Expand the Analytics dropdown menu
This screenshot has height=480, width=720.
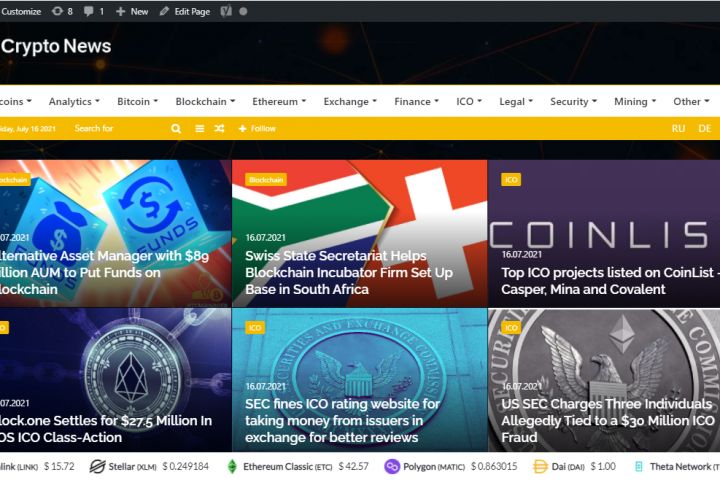(74, 102)
